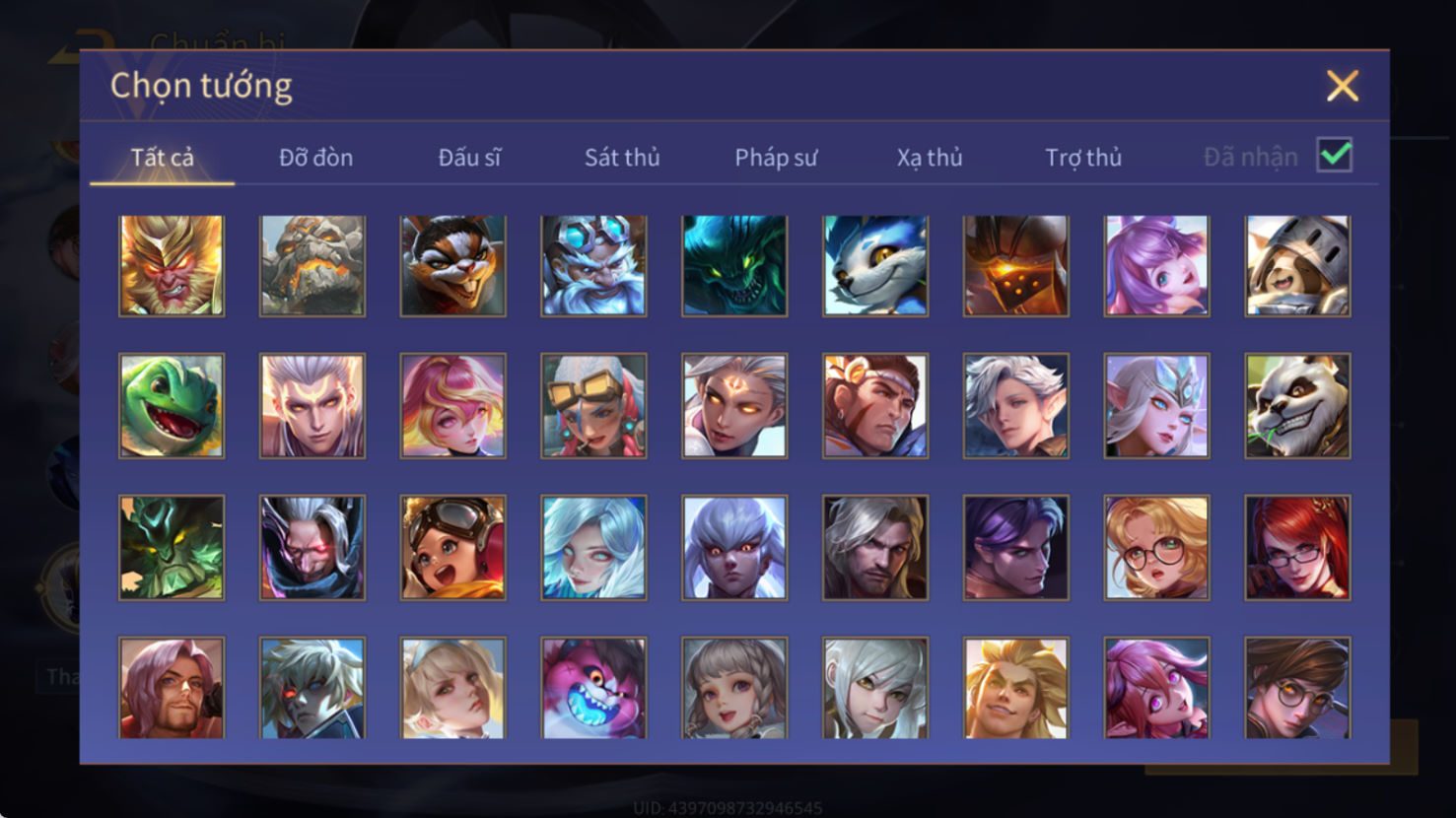Open the Đấu sĩ tab
The width and height of the screenshot is (1456, 818).
tap(469, 158)
